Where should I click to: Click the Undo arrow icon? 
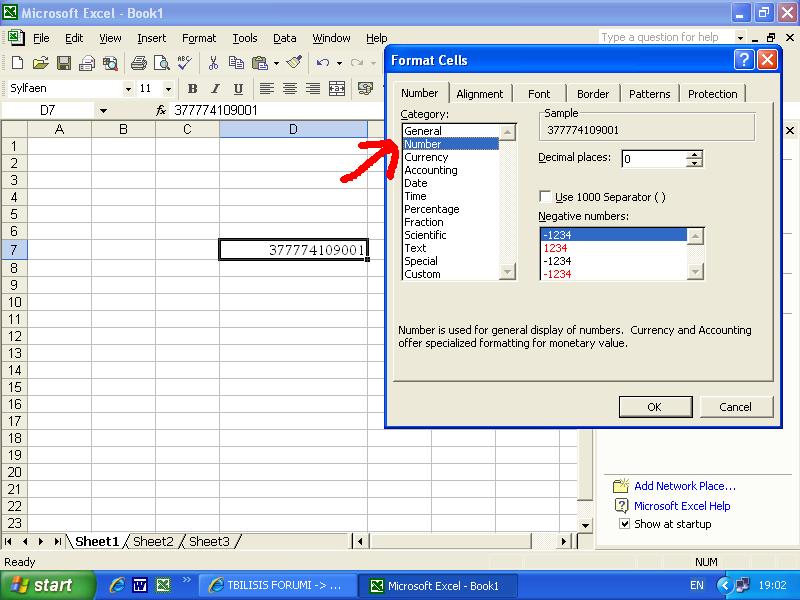322,63
